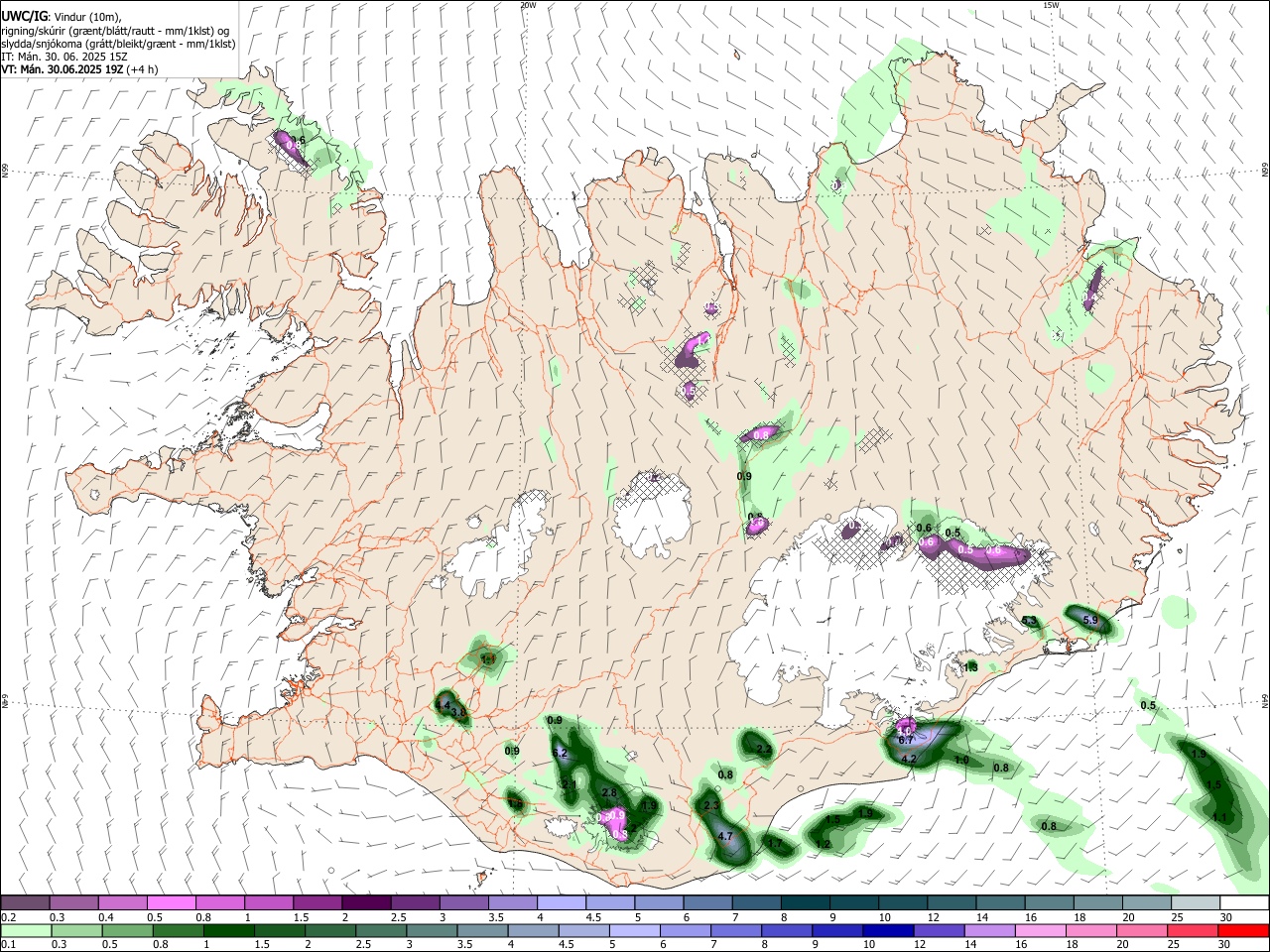Click the 6.7 precipitation value on the map
The width and height of the screenshot is (1270, 952).
pos(905,741)
